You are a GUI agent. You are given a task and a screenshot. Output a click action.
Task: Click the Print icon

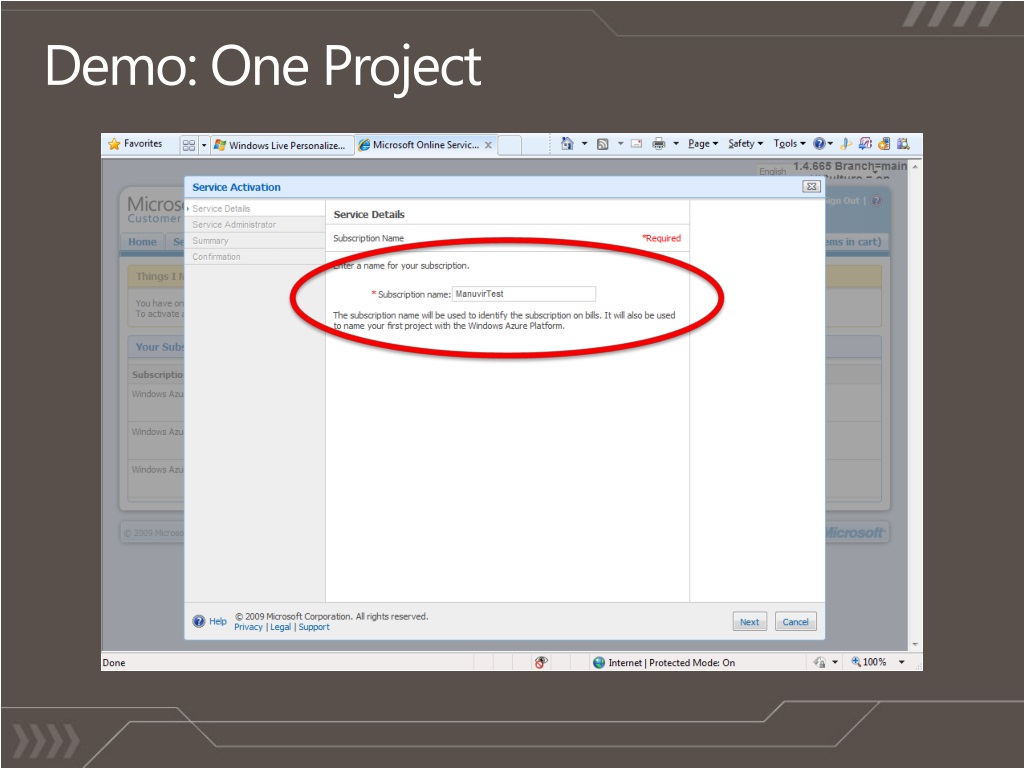coord(659,144)
